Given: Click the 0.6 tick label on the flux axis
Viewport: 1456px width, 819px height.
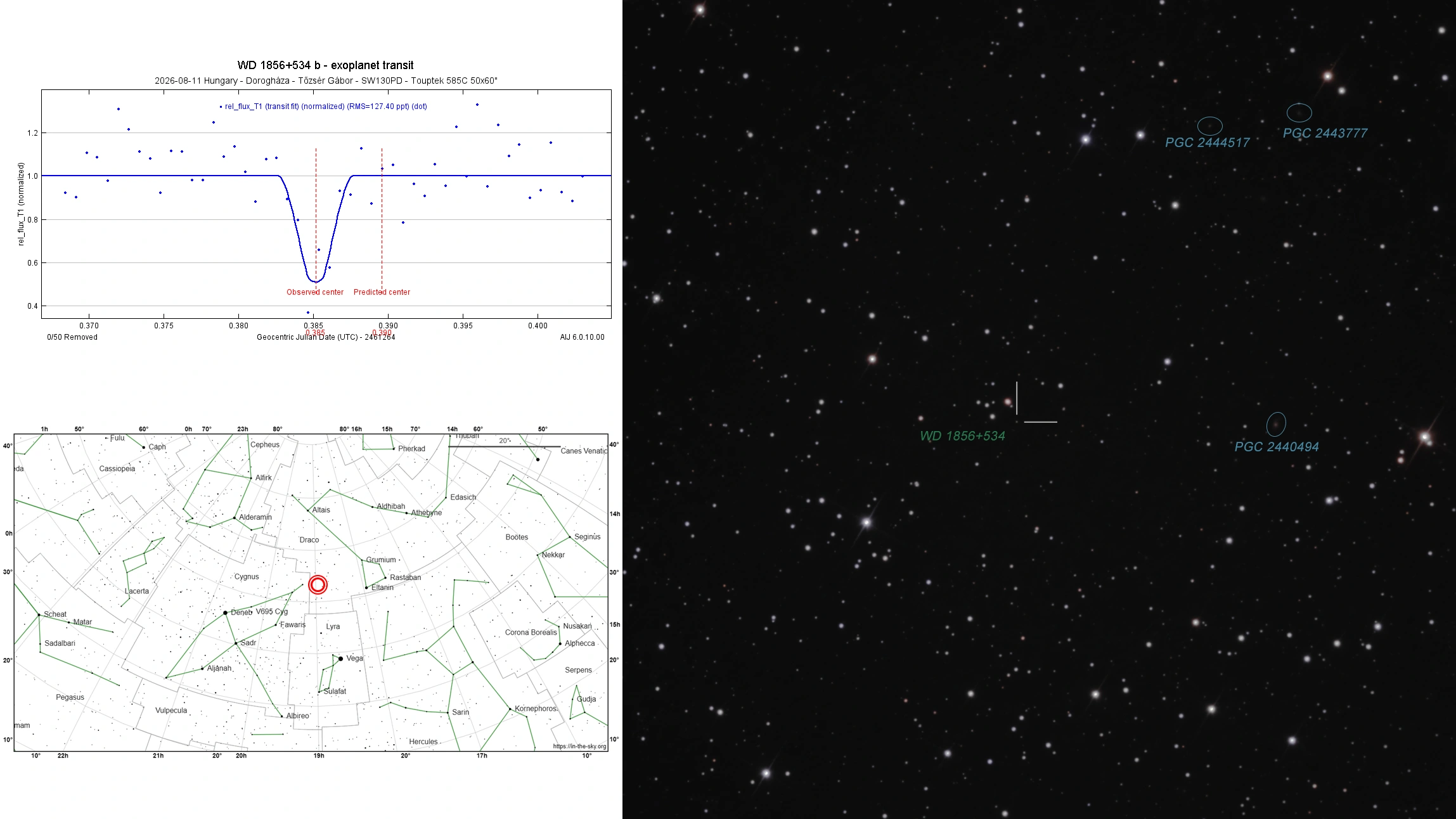Looking at the screenshot, I should (x=32, y=263).
